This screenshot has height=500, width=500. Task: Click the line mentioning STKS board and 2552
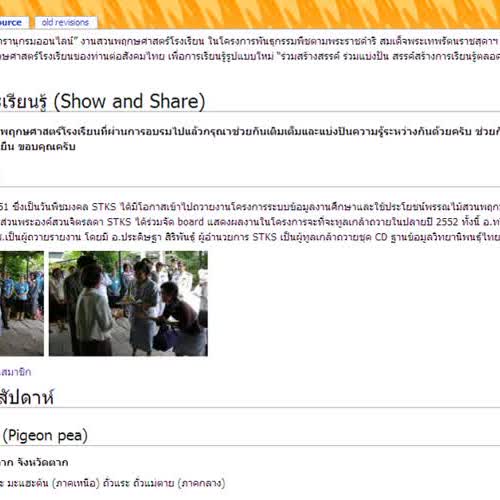[250, 222]
